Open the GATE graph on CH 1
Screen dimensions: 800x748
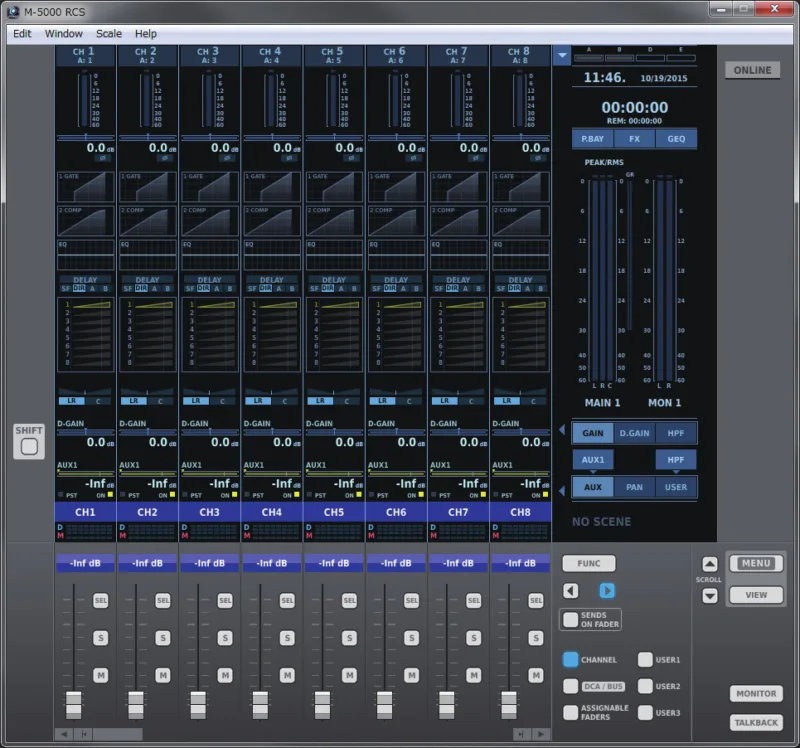[85, 187]
